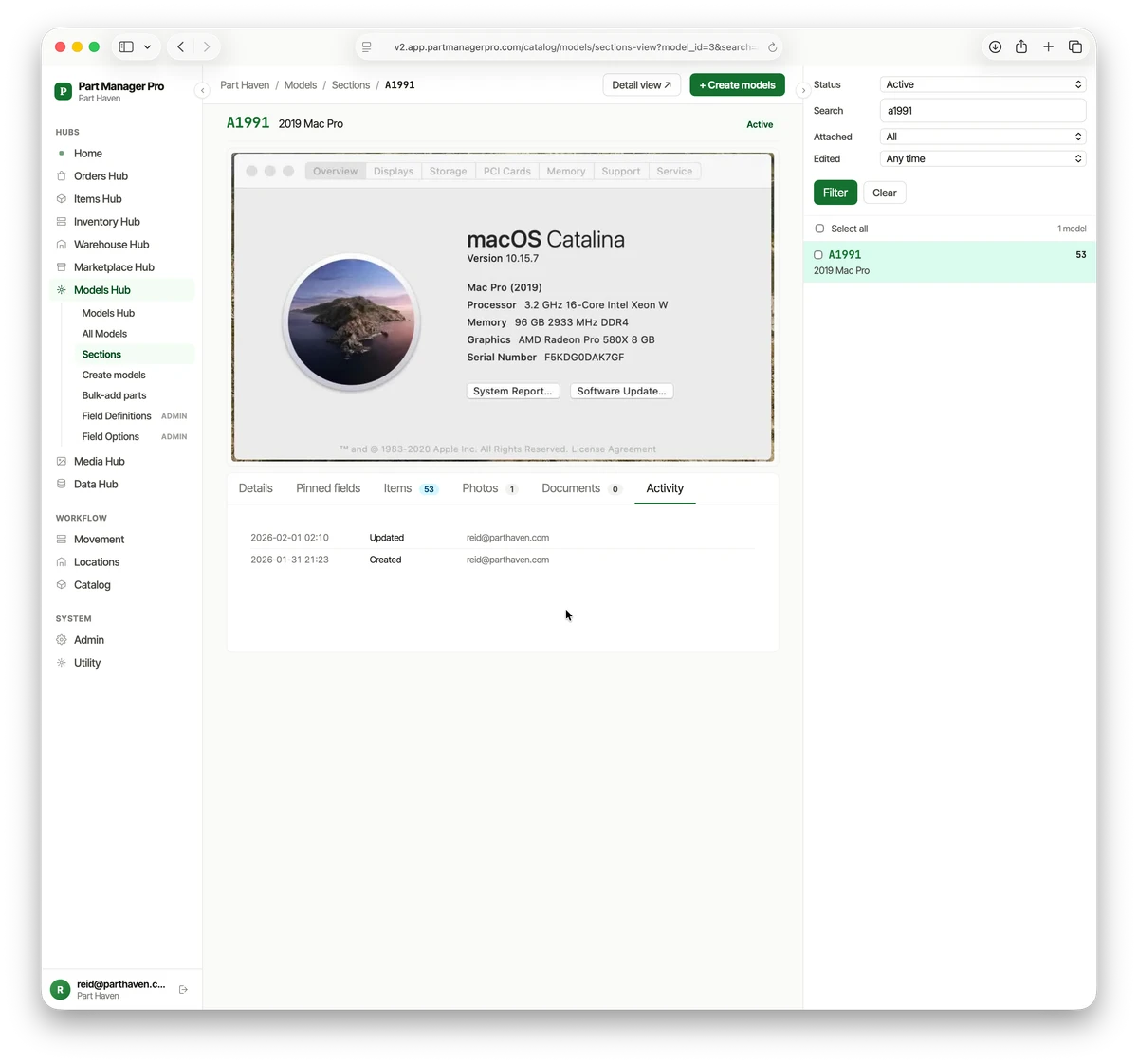Follow the Models breadcrumb link
This screenshot has height=1064, width=1138.
pyautogui.click(x=301, y=85)
